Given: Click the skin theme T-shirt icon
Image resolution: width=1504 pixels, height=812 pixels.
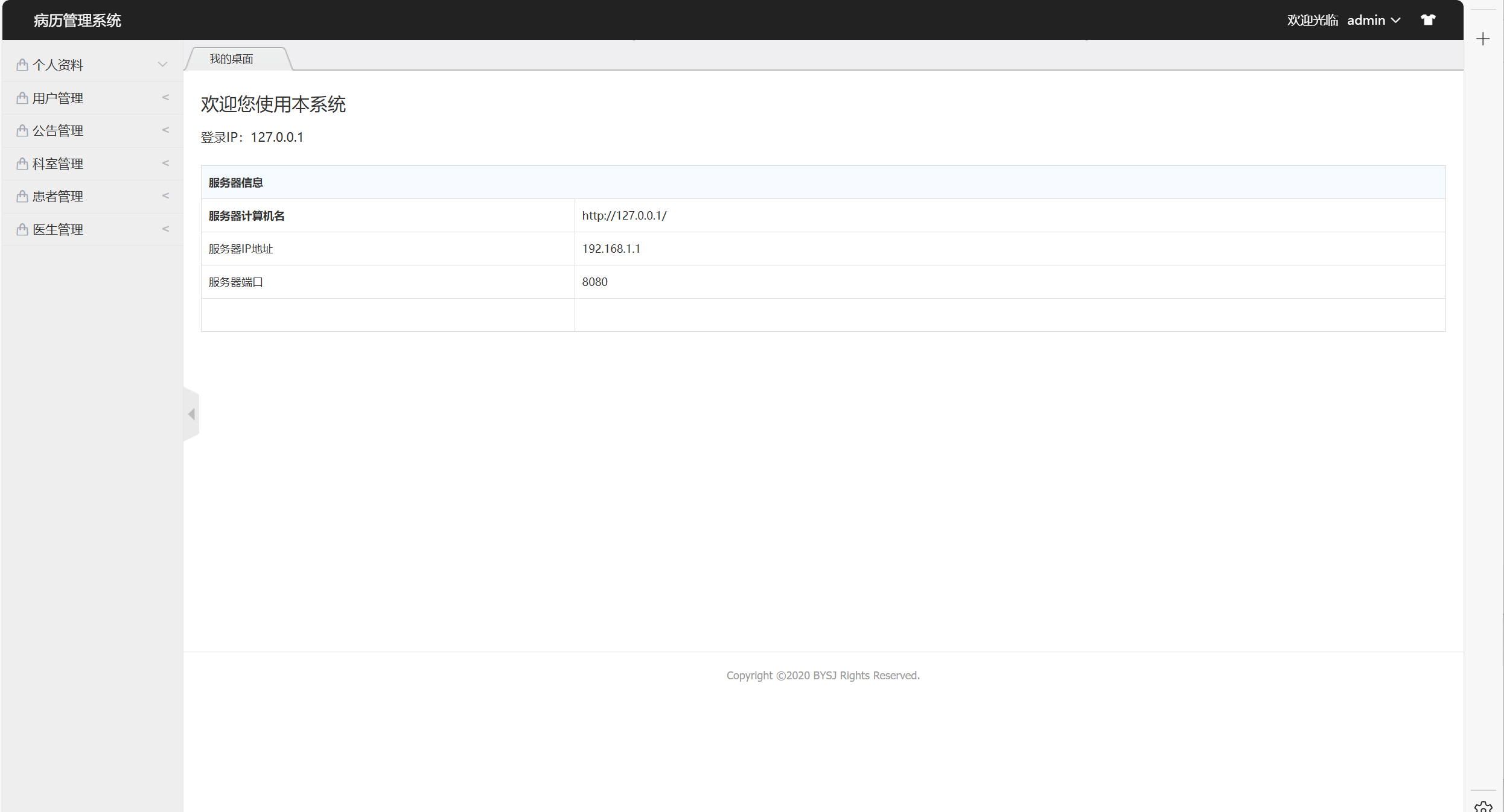Looking at the screenshot, I should (x=1428, y=20).
